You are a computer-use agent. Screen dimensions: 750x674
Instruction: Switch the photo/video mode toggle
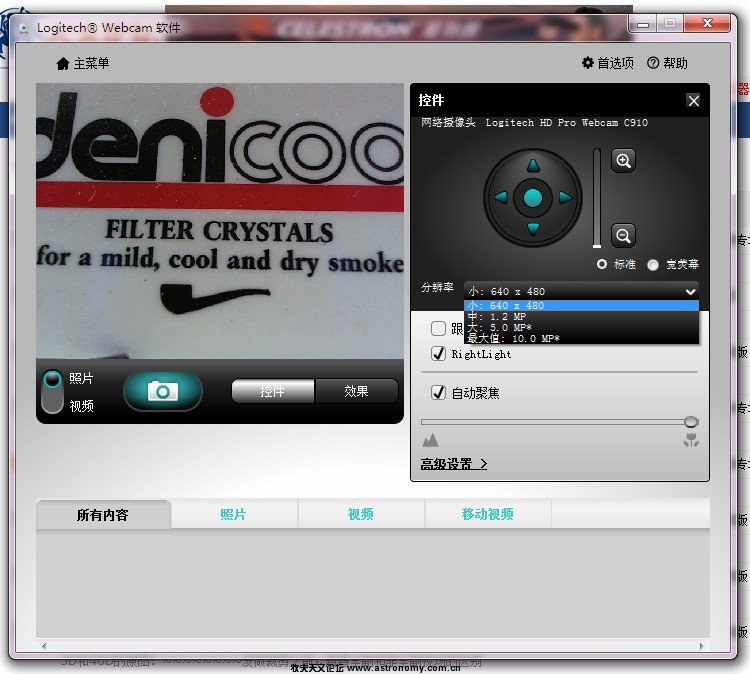click(x=52, y=391)
